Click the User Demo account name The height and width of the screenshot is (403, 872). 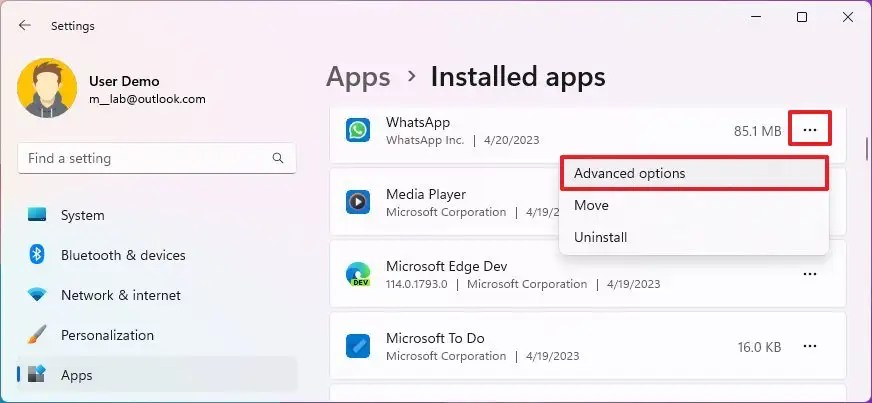coord(124,81)
